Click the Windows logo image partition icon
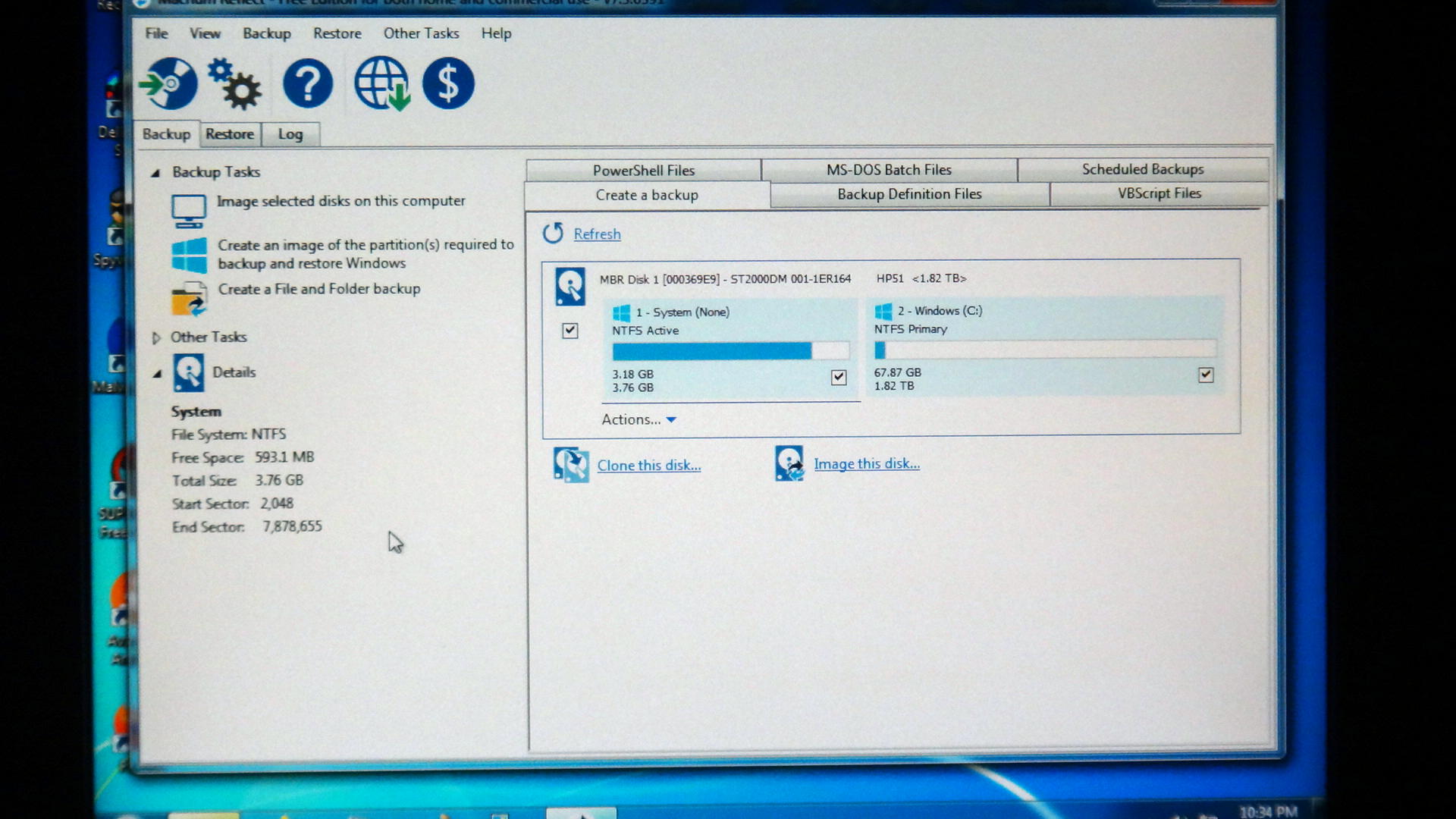 189,255
